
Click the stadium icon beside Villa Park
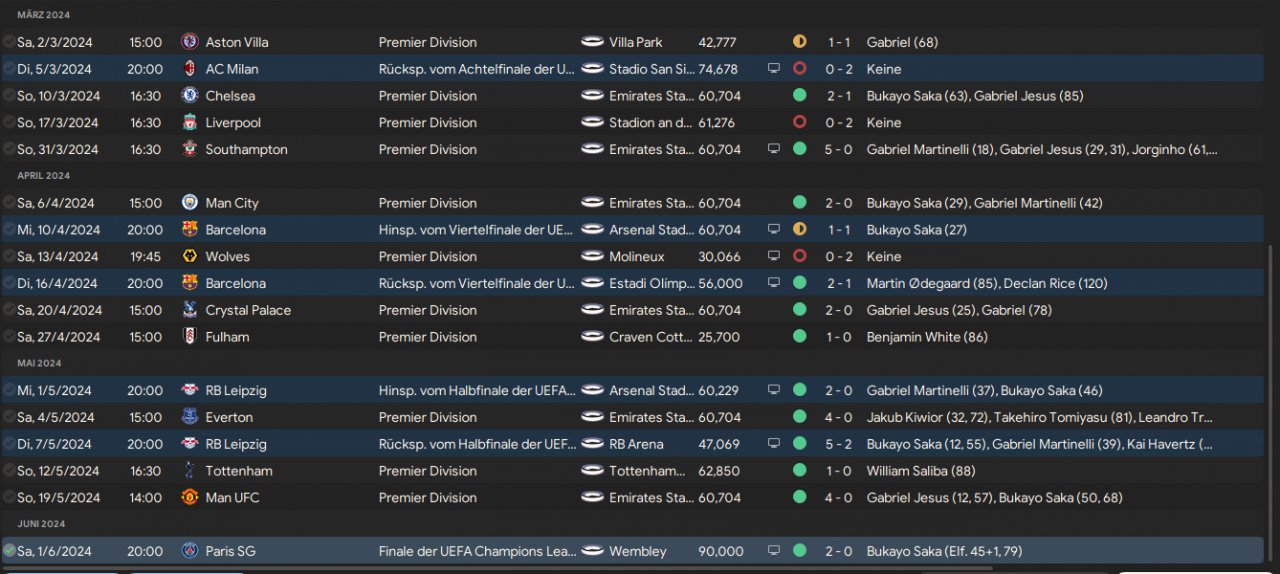point(592,42)
